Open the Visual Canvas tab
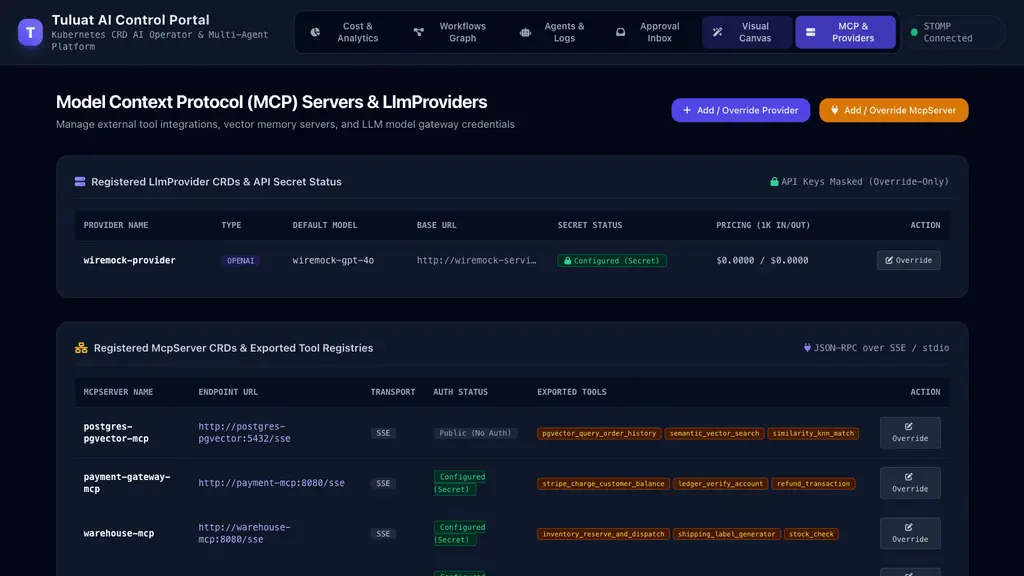This screenshot has width=1024, height=576. pos(746,32)
